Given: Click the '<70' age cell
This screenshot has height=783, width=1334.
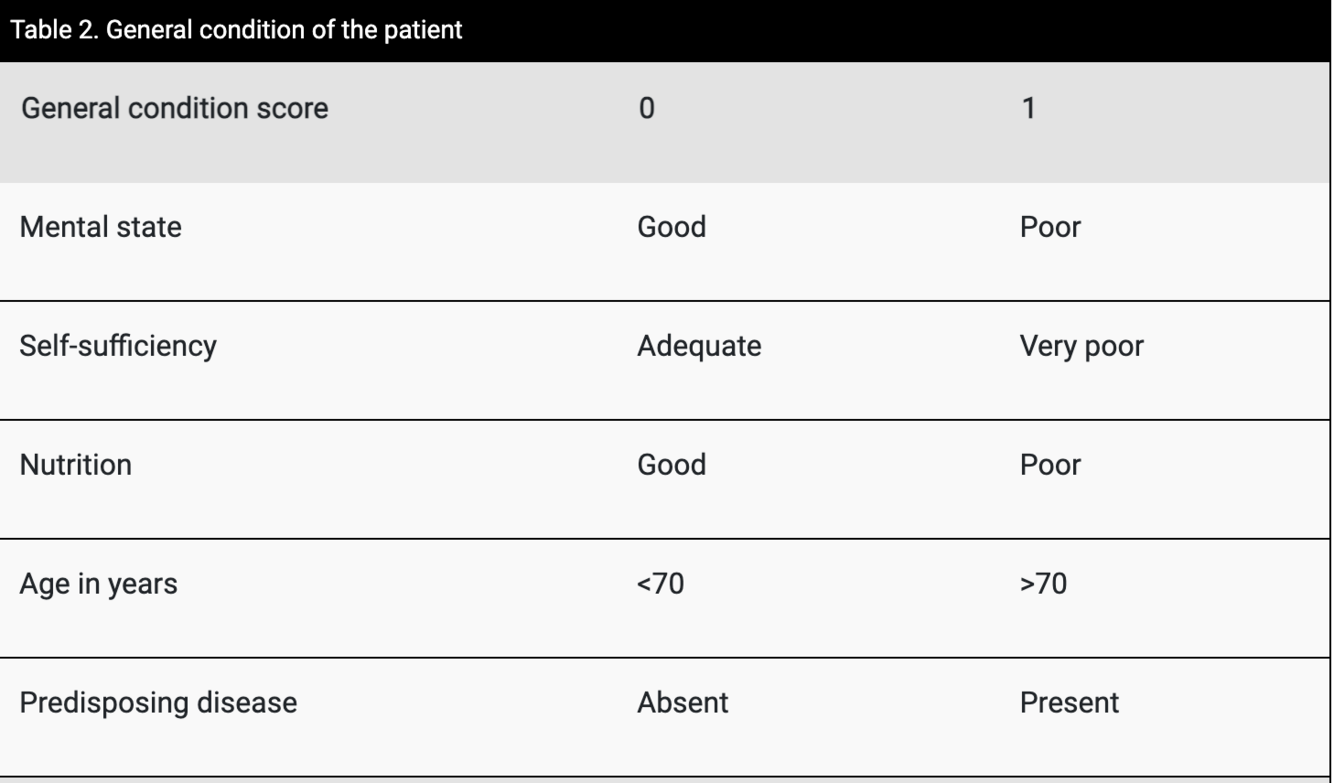Looking at the screenshot, I should (x=660, y=584).
